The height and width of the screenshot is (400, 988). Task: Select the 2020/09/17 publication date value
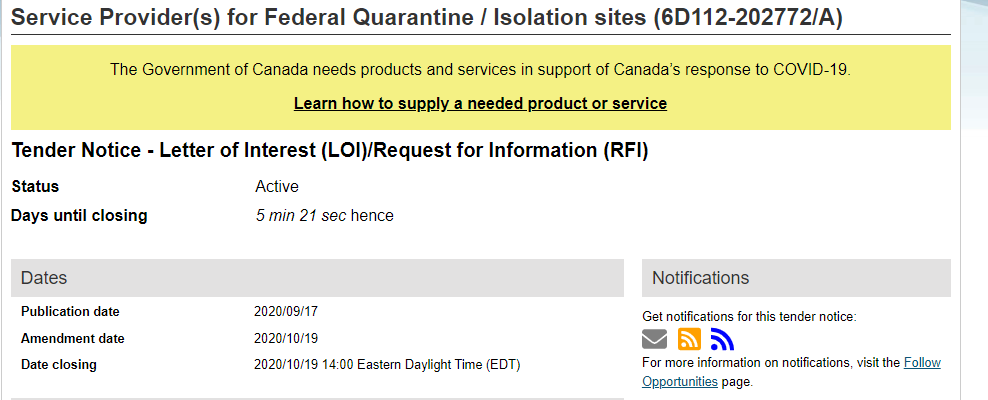[286, 312]
